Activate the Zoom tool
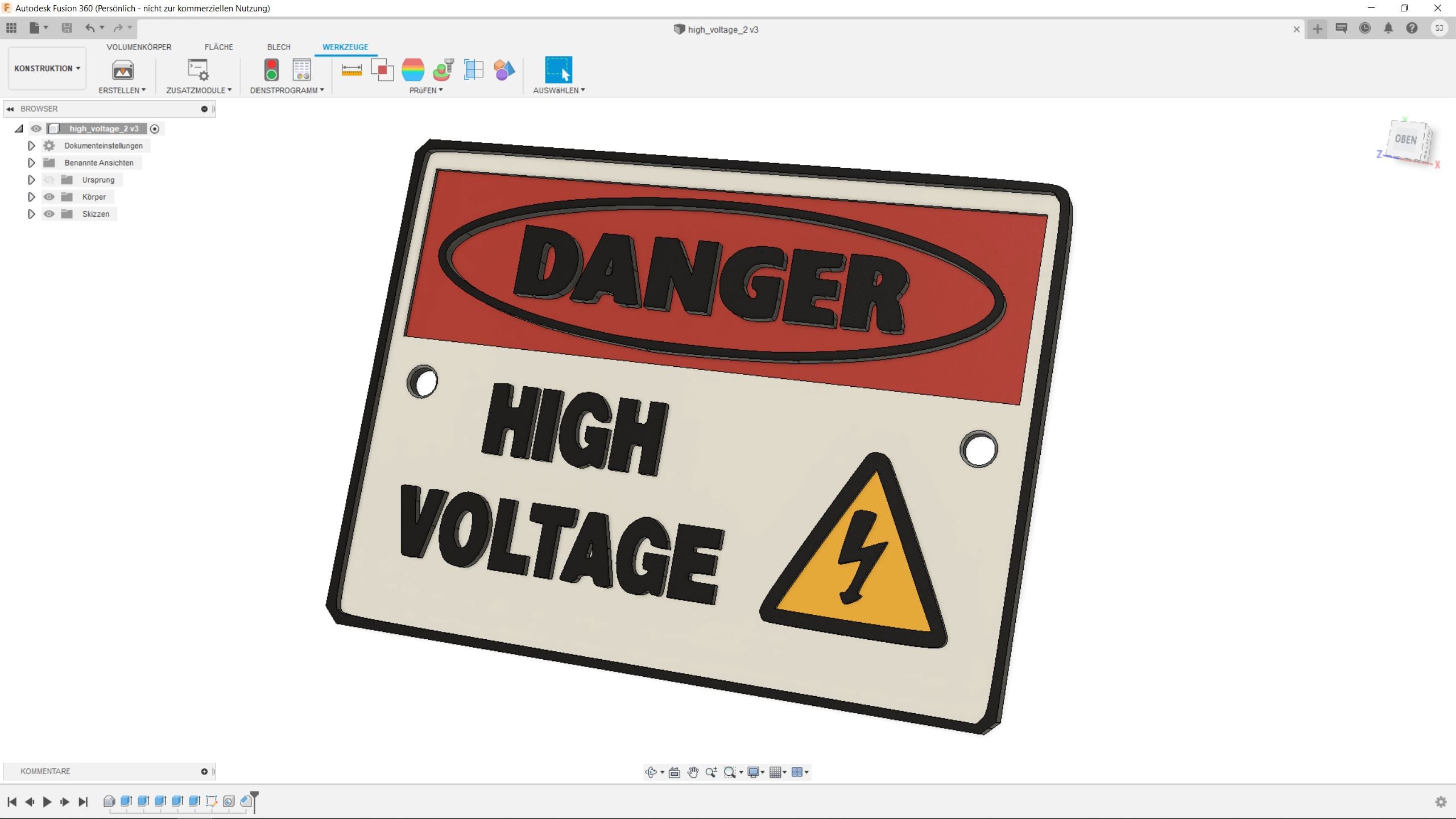 point(711,772)
